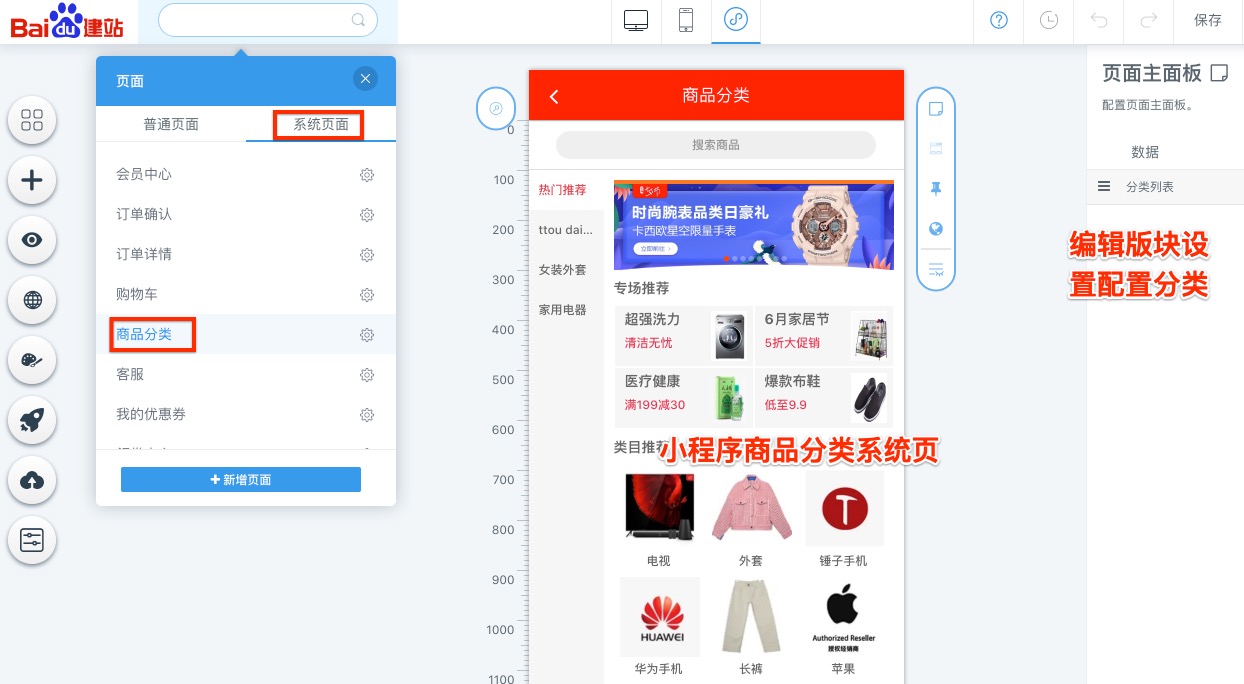Open the sliders settings icon in sidebar
1244x684 pixels.
pyautogui.click(x=32, y=541)
